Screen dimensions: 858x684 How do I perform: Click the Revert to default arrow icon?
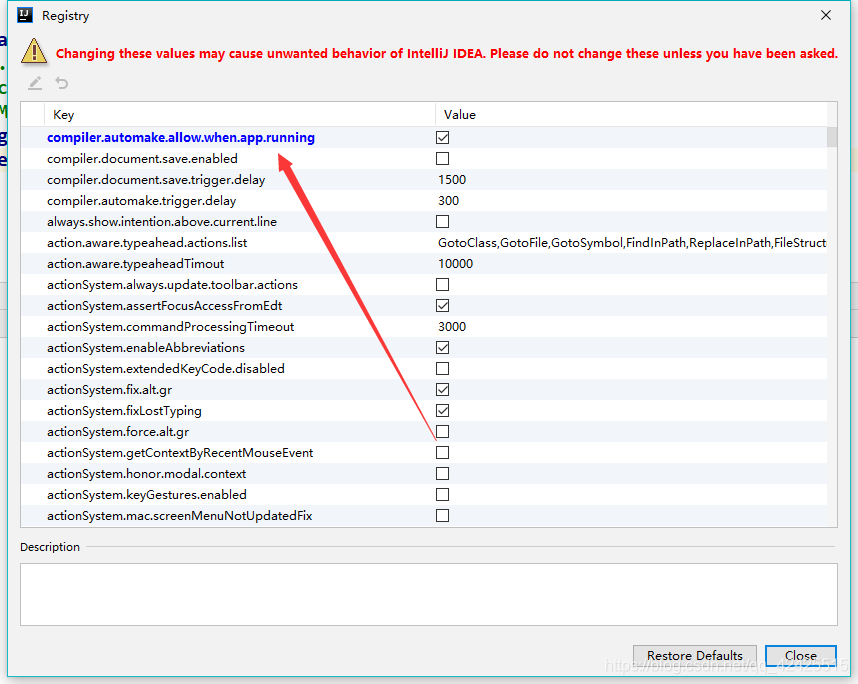click(x=62, y=83)
